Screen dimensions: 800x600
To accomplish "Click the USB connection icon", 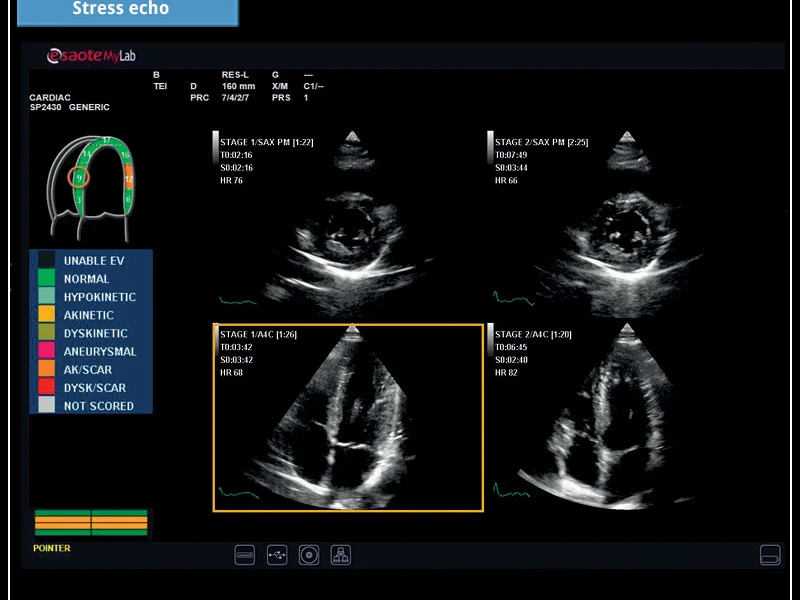I will tap(277, 555).
